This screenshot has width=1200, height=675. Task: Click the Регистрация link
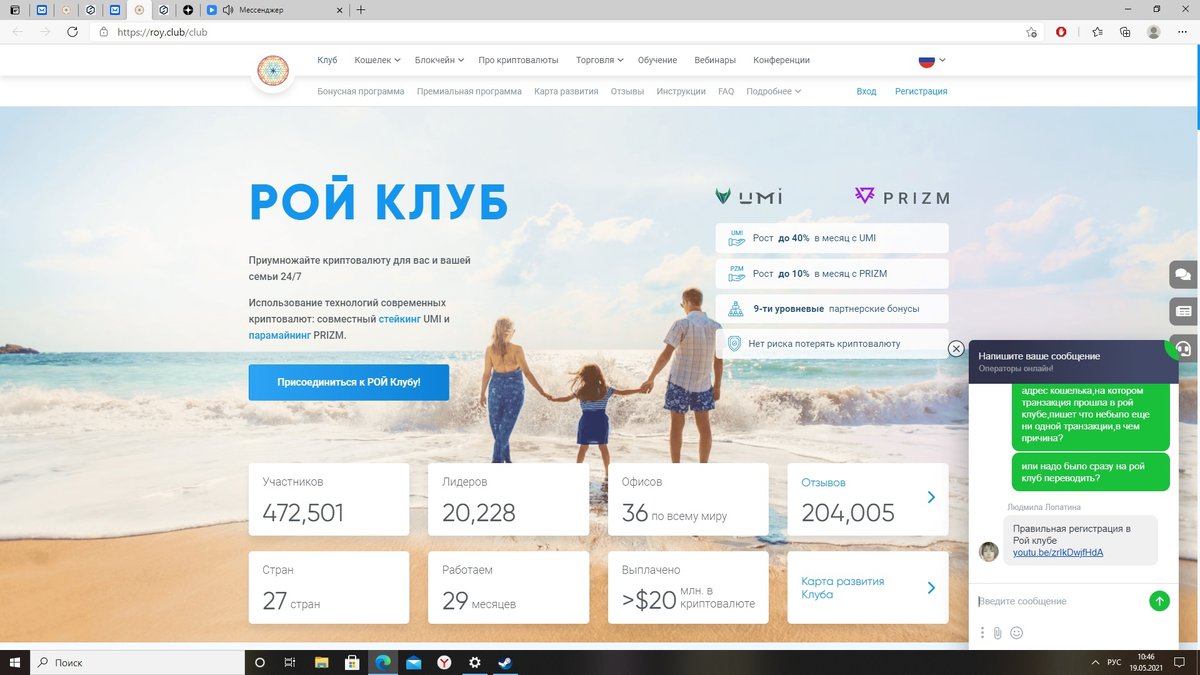click(921, 91)
